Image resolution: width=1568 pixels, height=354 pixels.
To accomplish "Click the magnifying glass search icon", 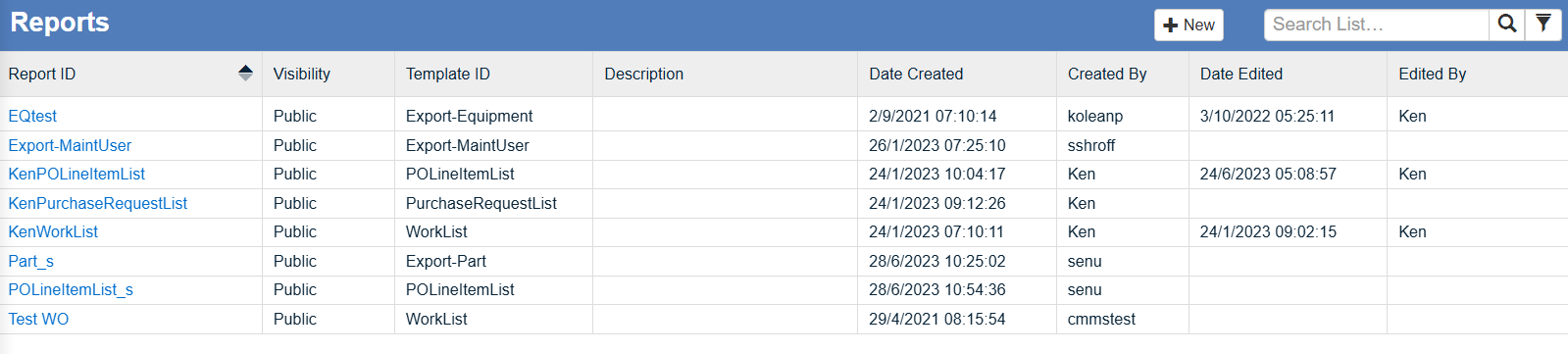I will [1507, 25].
